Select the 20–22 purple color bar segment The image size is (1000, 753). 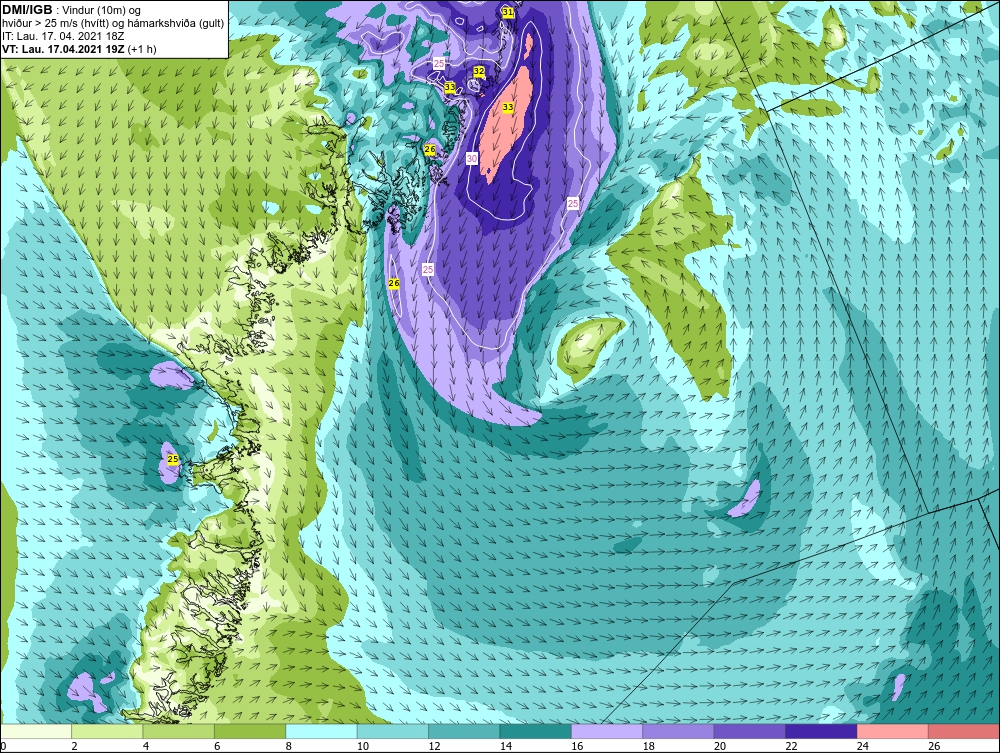click(x=750, y=731)
